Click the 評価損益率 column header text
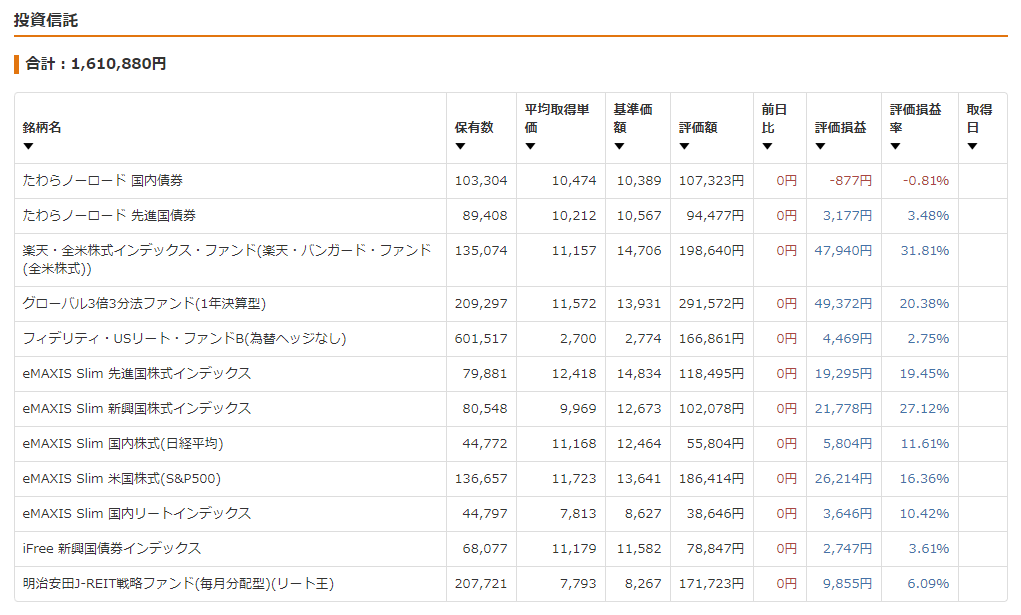1021x615 pixels. click(916, 119)
